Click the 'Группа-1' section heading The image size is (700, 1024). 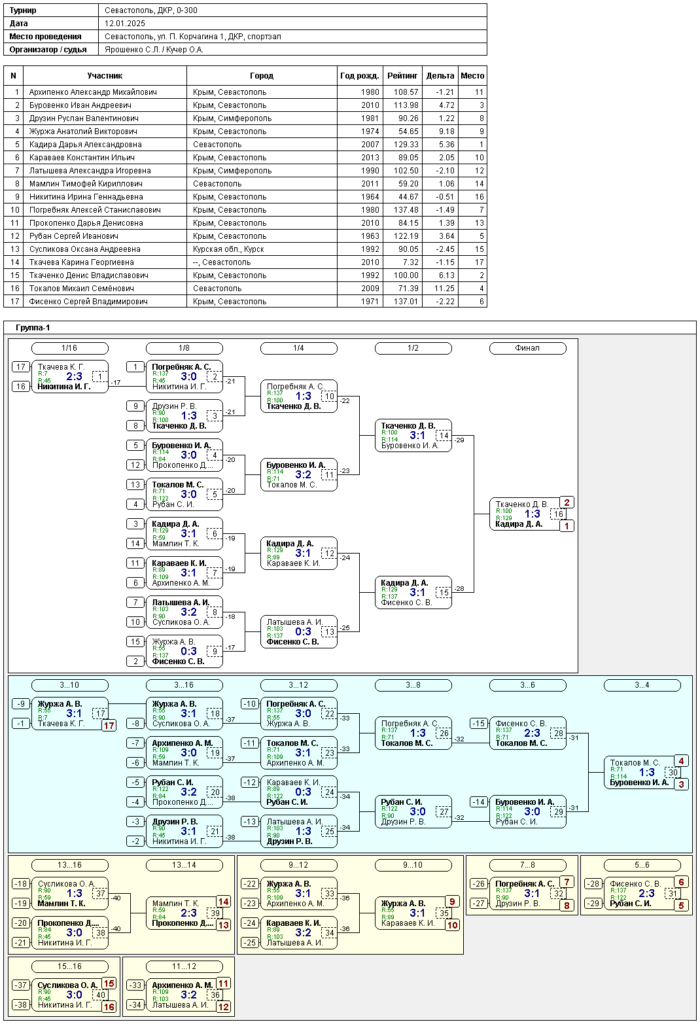[x=33, y=327]
